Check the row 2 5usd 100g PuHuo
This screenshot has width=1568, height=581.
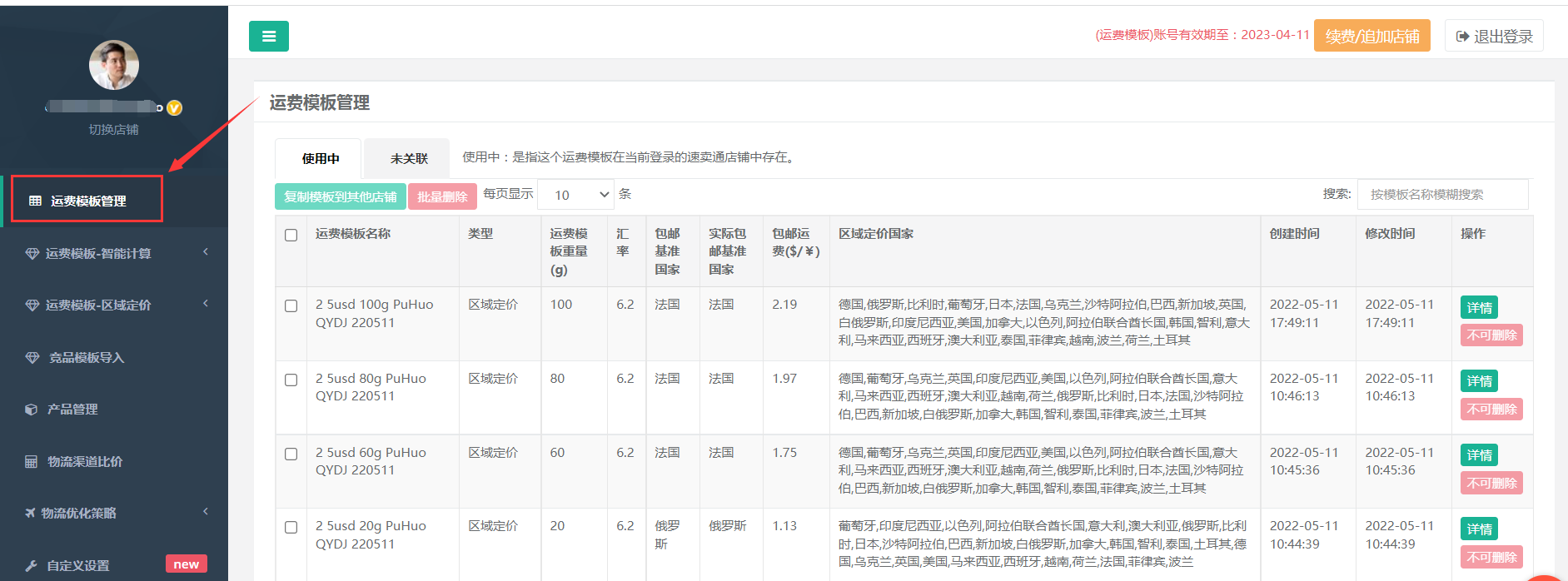pos(291,305)
